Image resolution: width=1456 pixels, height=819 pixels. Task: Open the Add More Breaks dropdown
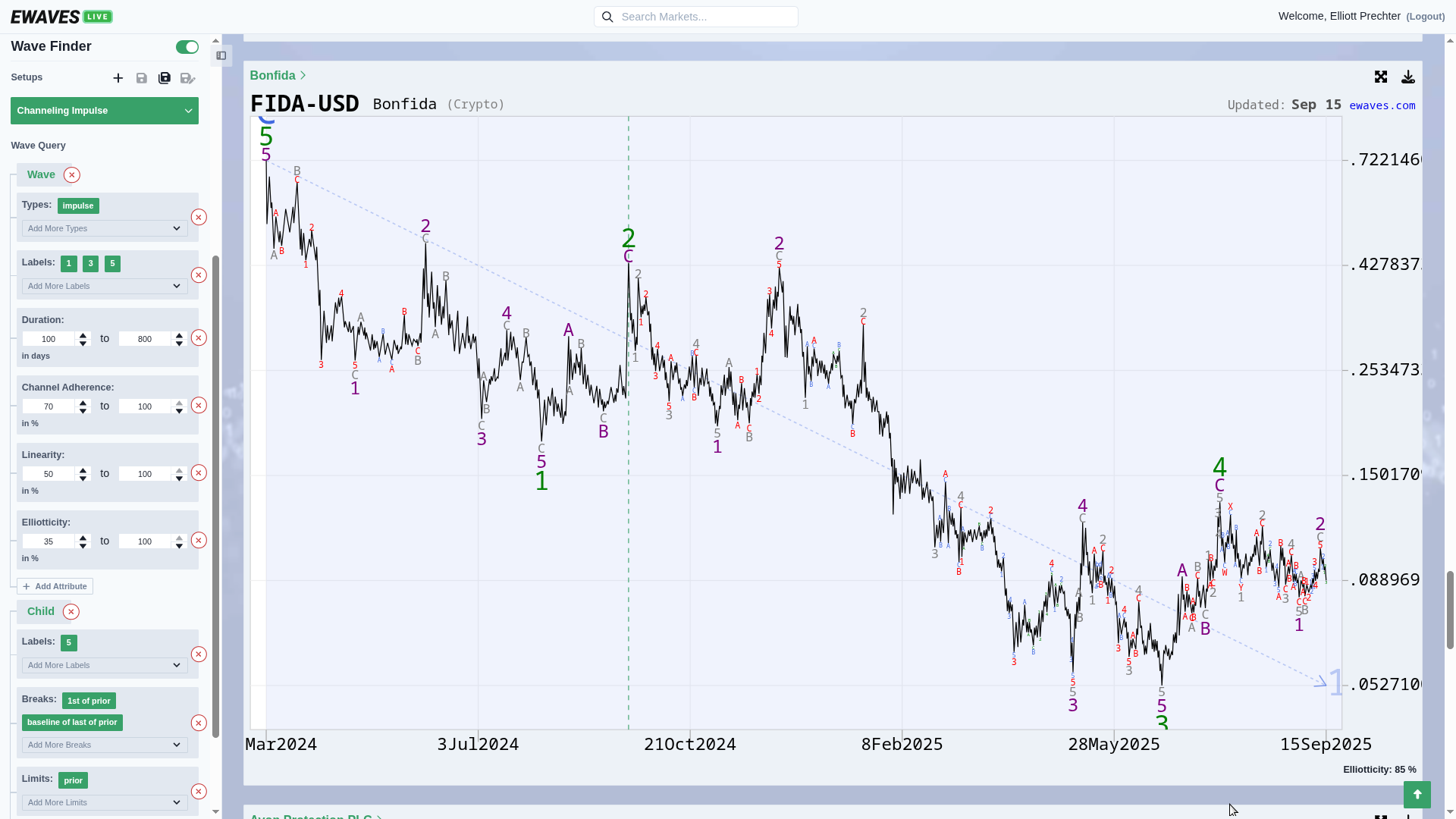pyautogui.click(x=105, y=745)
